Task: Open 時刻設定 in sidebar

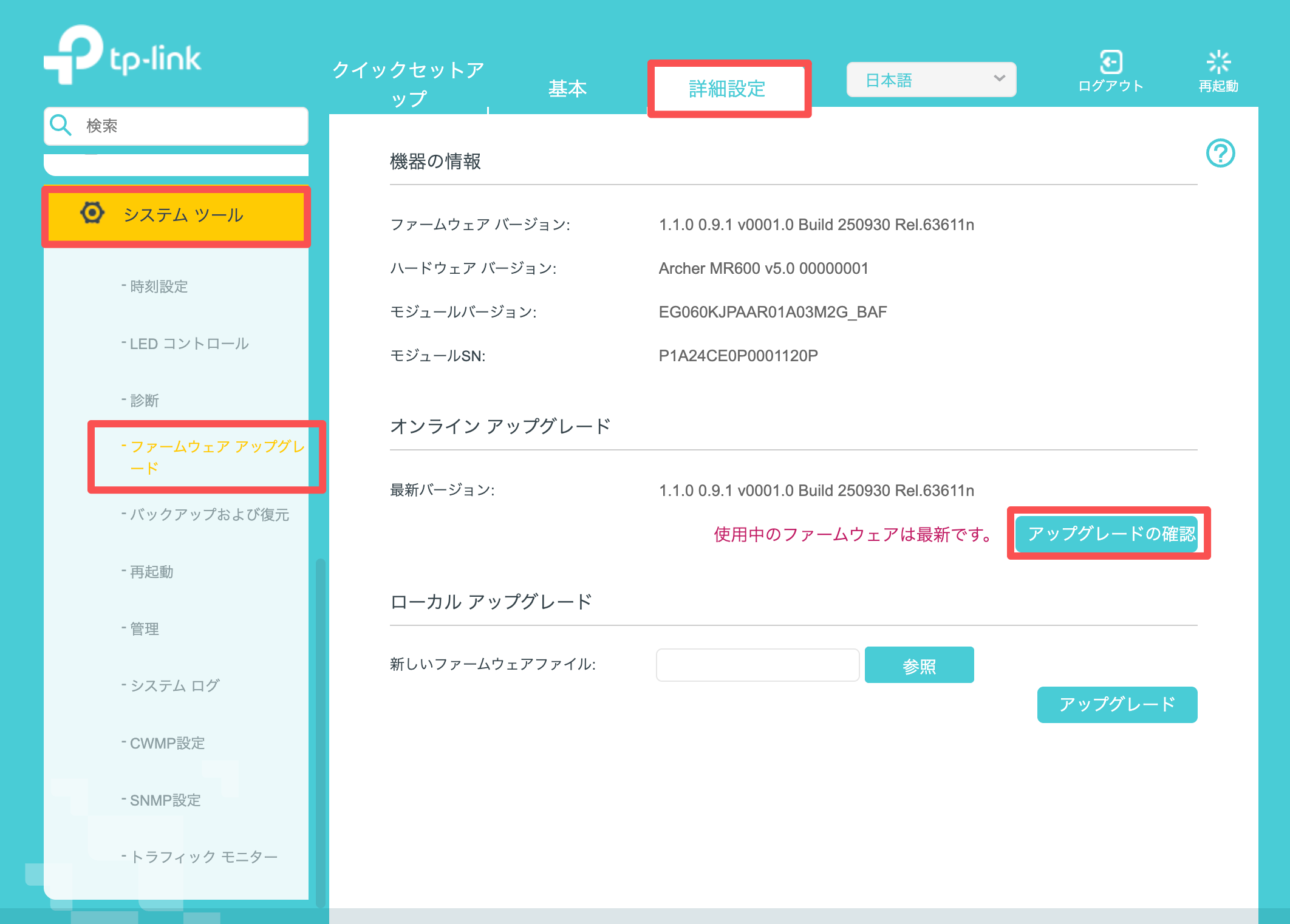Action: coord(159,287)
